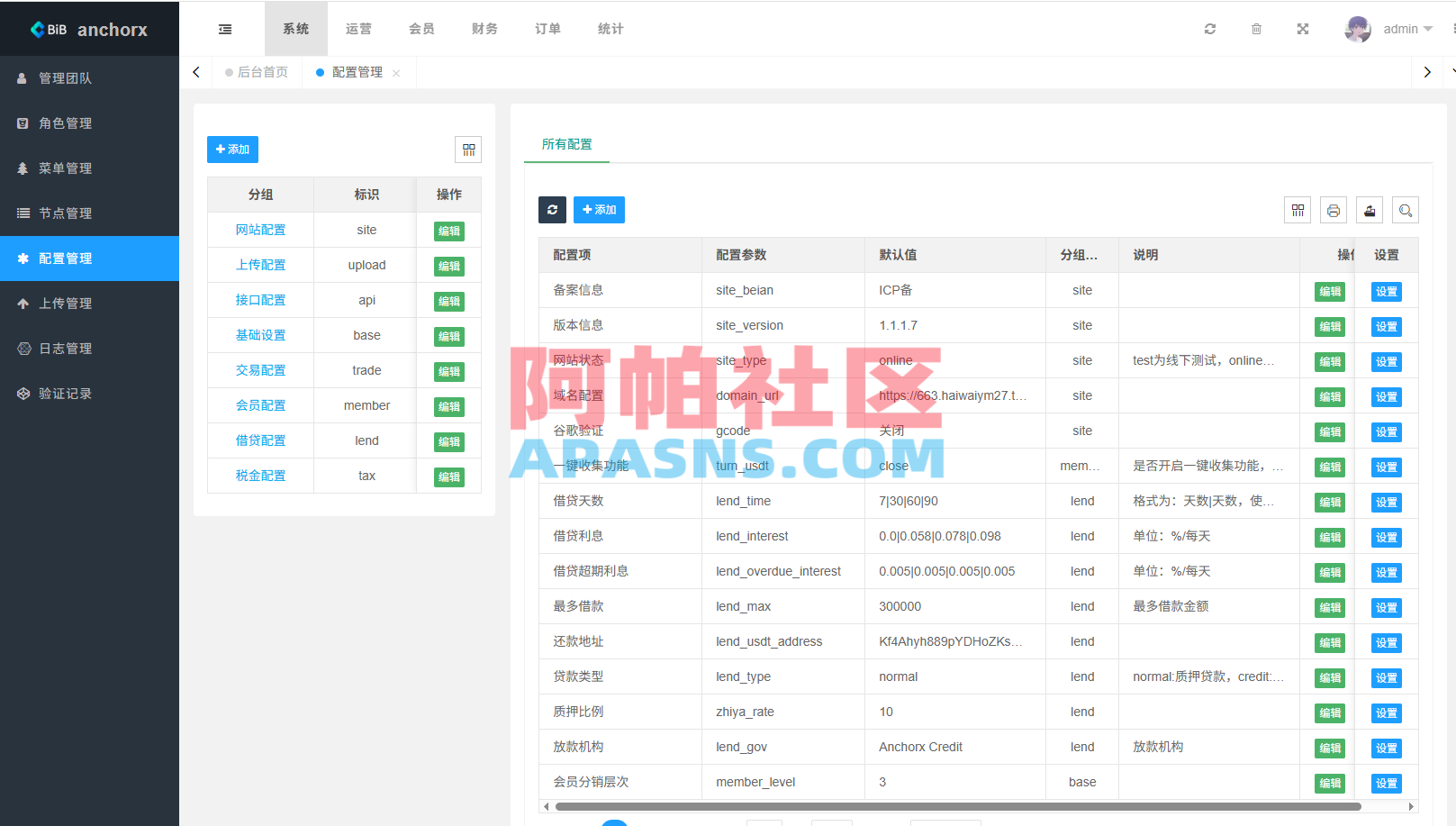Click the dark refresh button above config table

point(552,210)
